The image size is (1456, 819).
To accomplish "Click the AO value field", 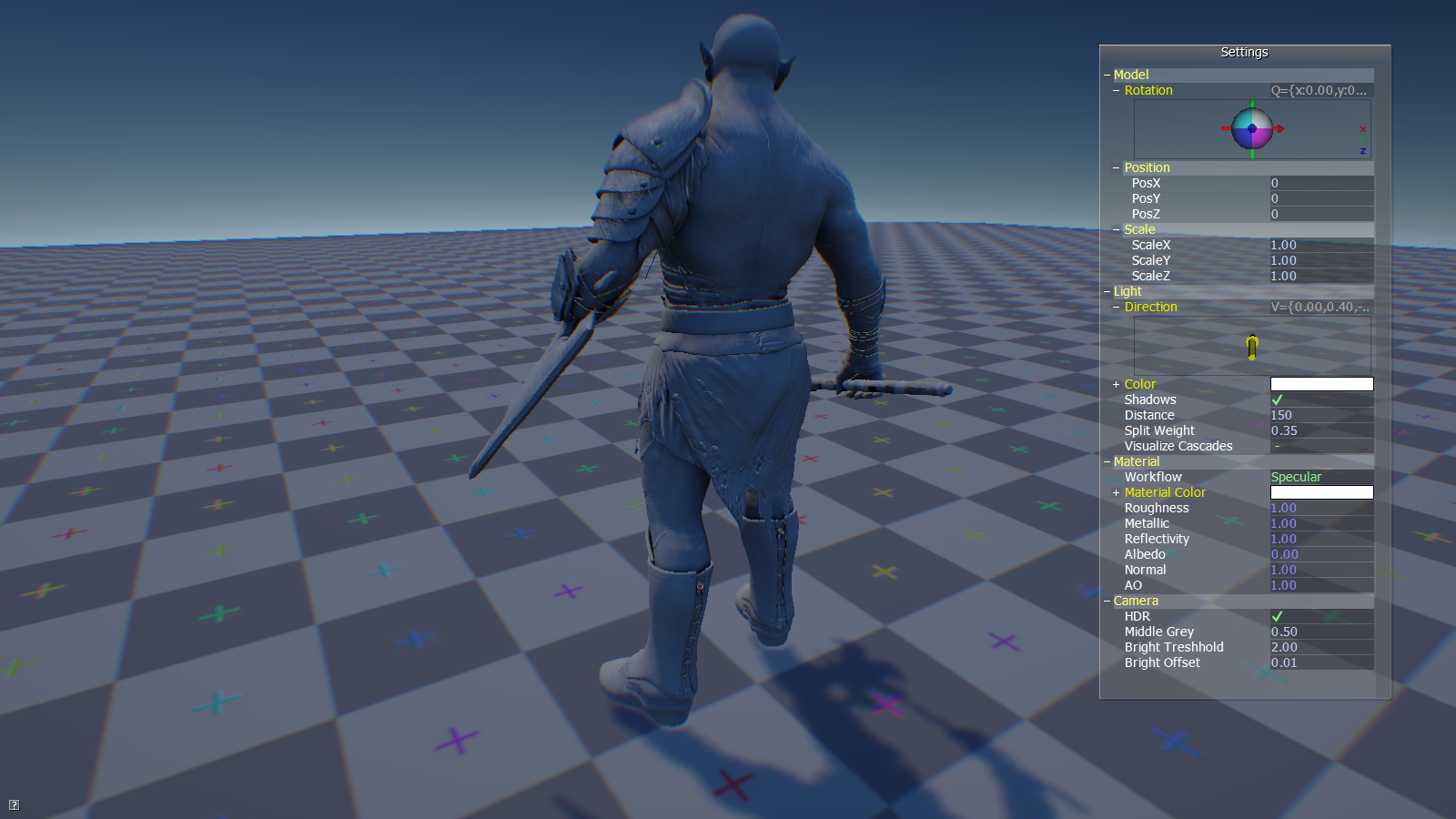I will point(1321,585).
